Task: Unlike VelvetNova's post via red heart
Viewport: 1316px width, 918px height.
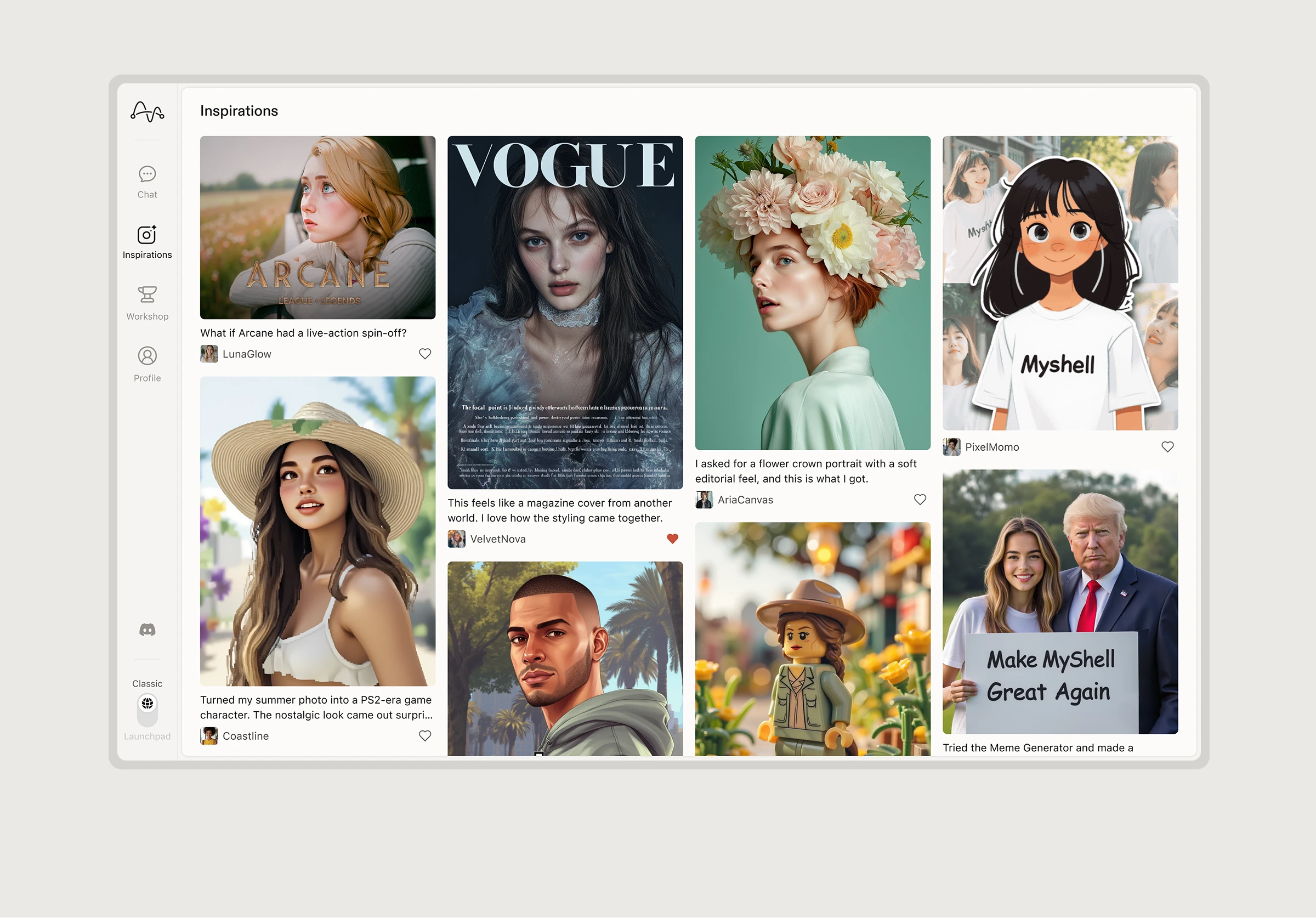Action: click(x=672, y=539)
